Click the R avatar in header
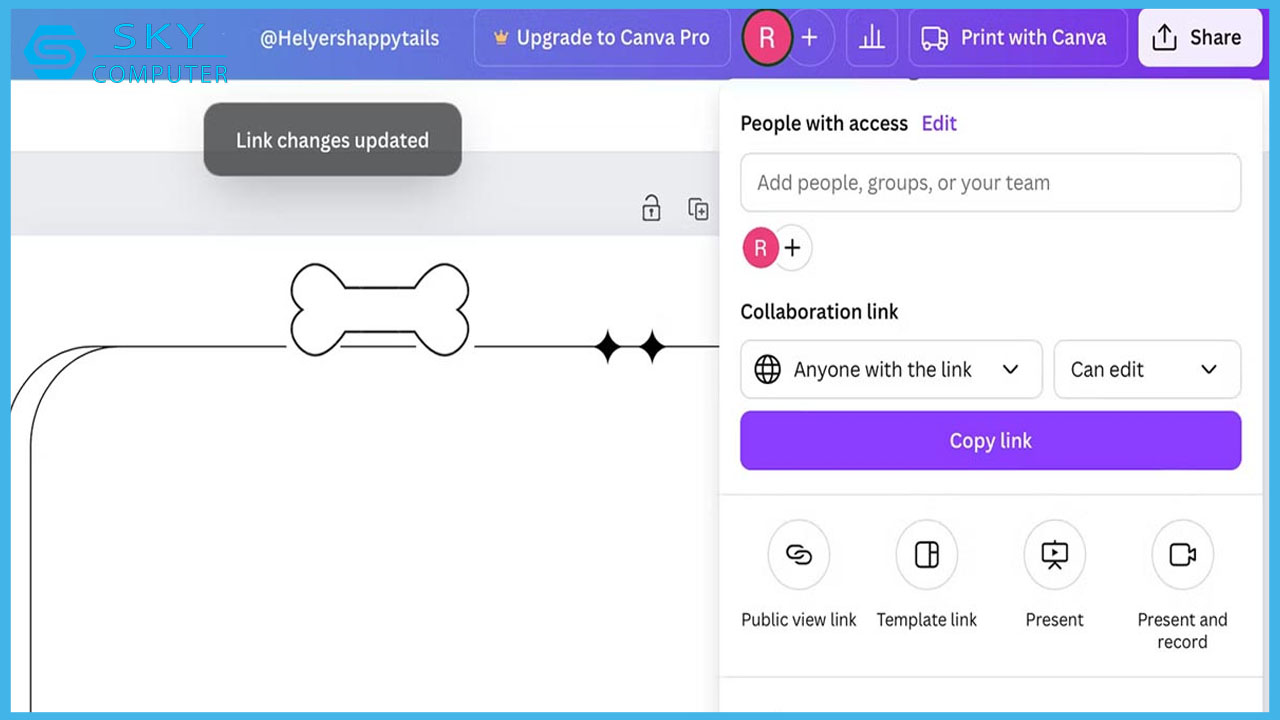 coord(767,38)
